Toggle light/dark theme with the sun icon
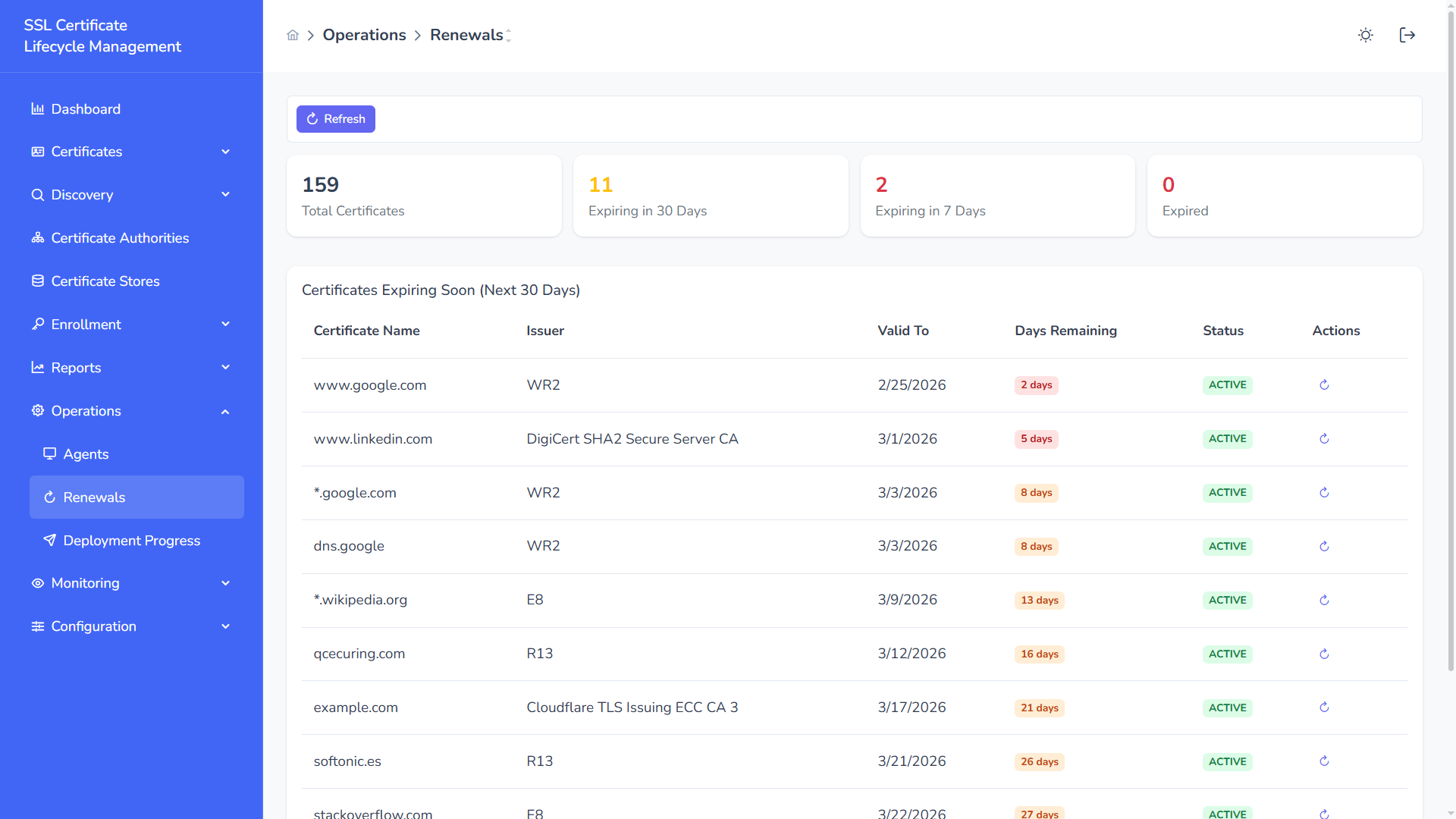Image resolution: width=1456 pixels, height=819 pixels. [x=1366, y=35]
